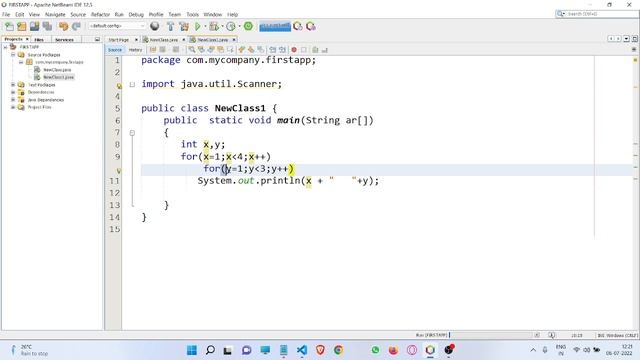Viewport: 640px width, 360px height.
Task: Click the Find Selection magnifier icon
Action: click(x=191, y=50)
